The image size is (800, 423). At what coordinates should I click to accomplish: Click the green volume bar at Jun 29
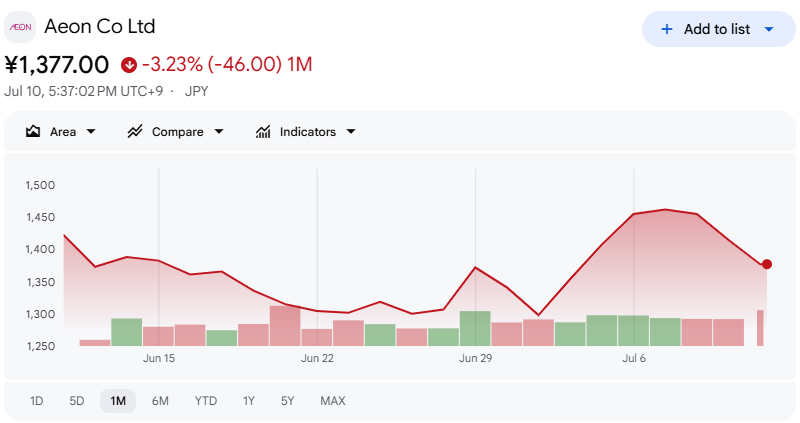tap(475, 329)
